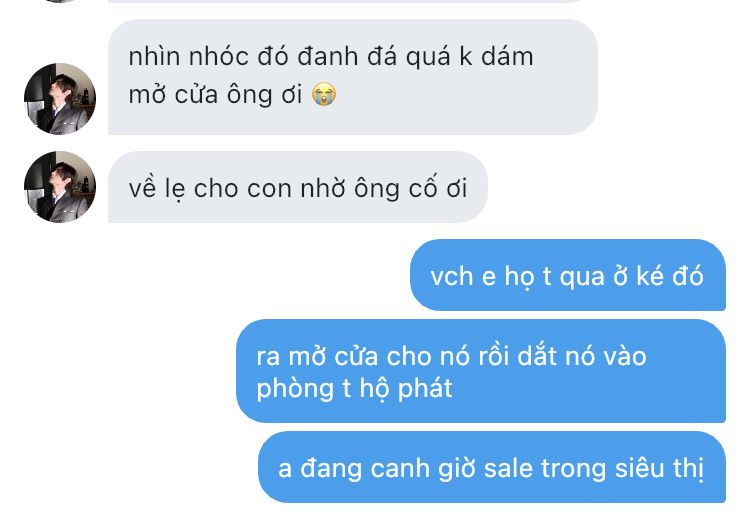
Task: Click the crying face emoji in the message
Action: click(x=324, y=94)
